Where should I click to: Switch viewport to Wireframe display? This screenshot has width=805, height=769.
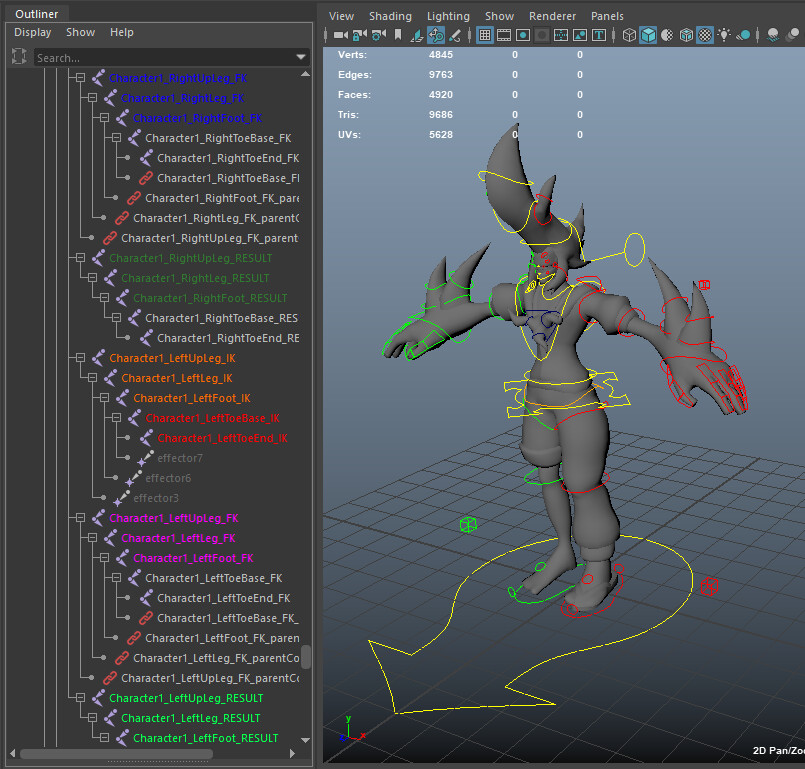(627, 34)
